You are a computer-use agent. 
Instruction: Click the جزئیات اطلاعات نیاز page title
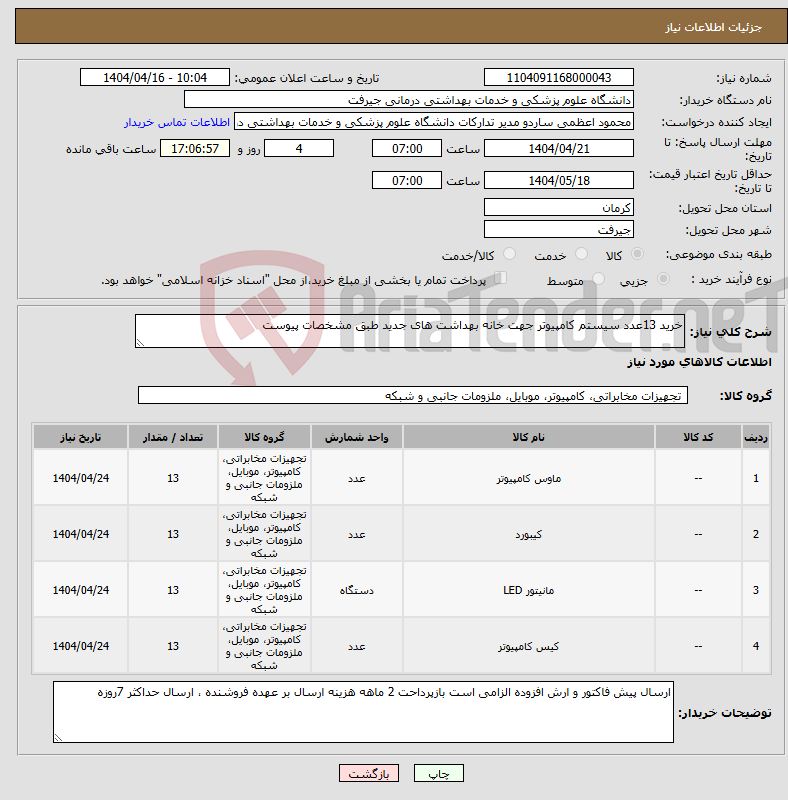pyautogui.click(x=713, y=27)
